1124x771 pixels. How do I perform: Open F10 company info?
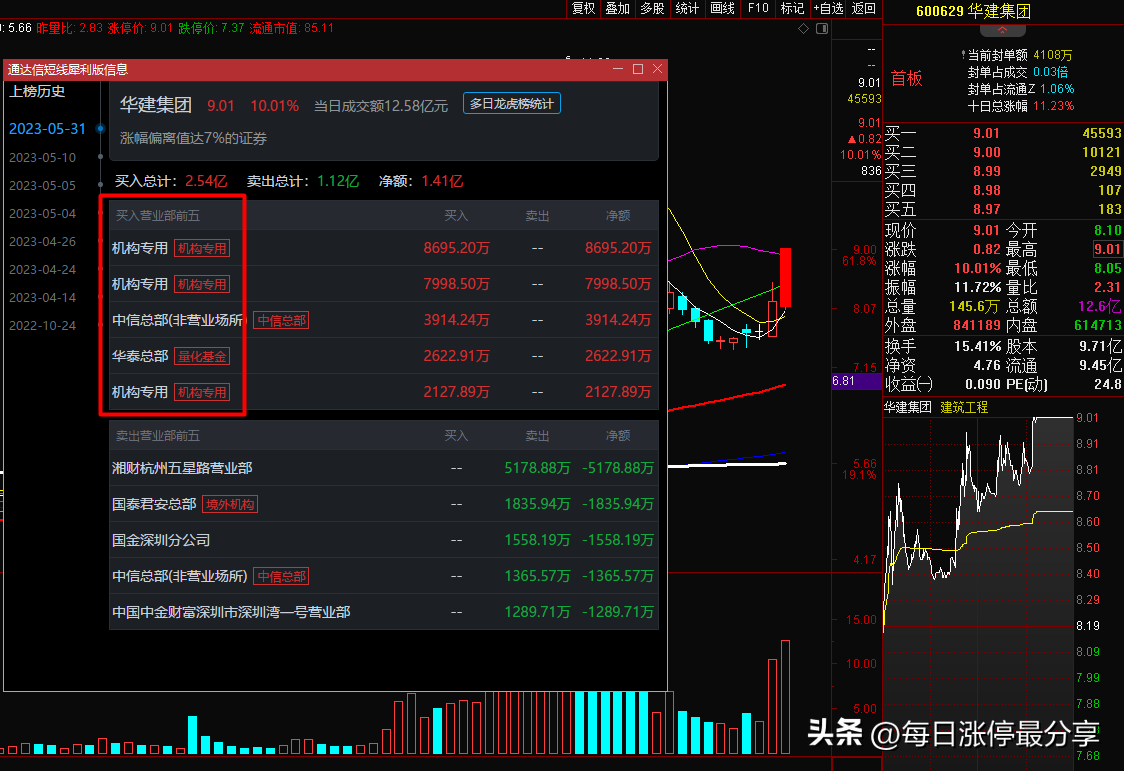coord(757,8)
